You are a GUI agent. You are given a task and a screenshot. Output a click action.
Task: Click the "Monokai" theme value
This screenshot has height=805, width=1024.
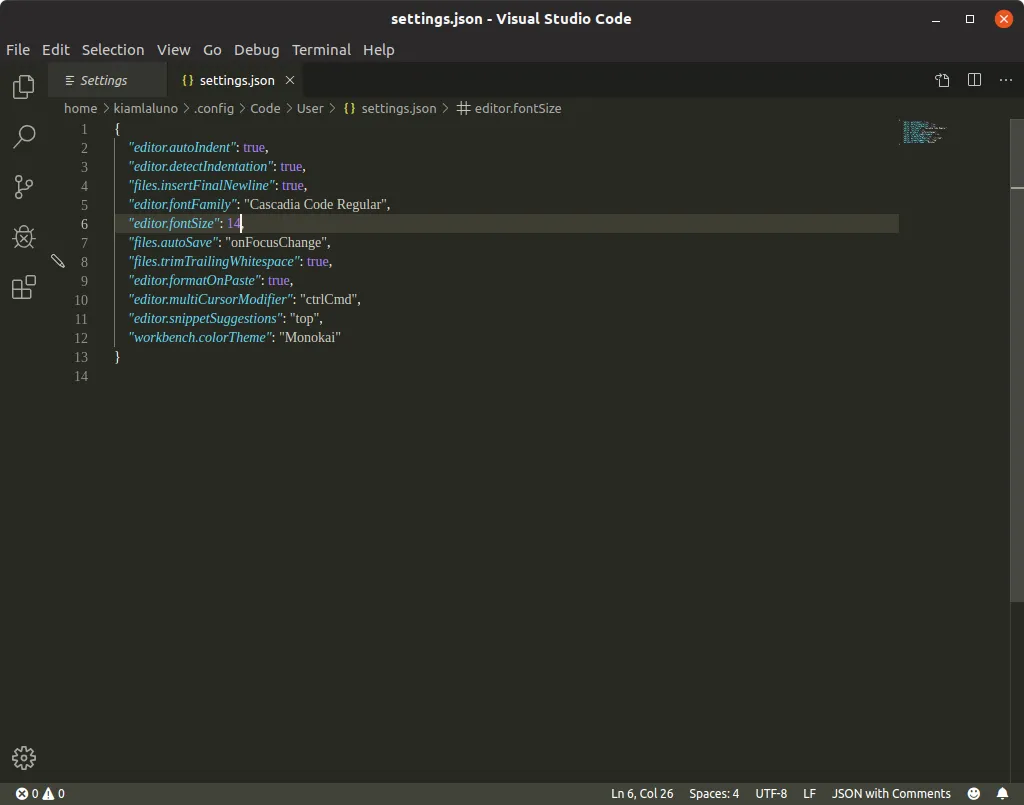[x=310, y=337]
